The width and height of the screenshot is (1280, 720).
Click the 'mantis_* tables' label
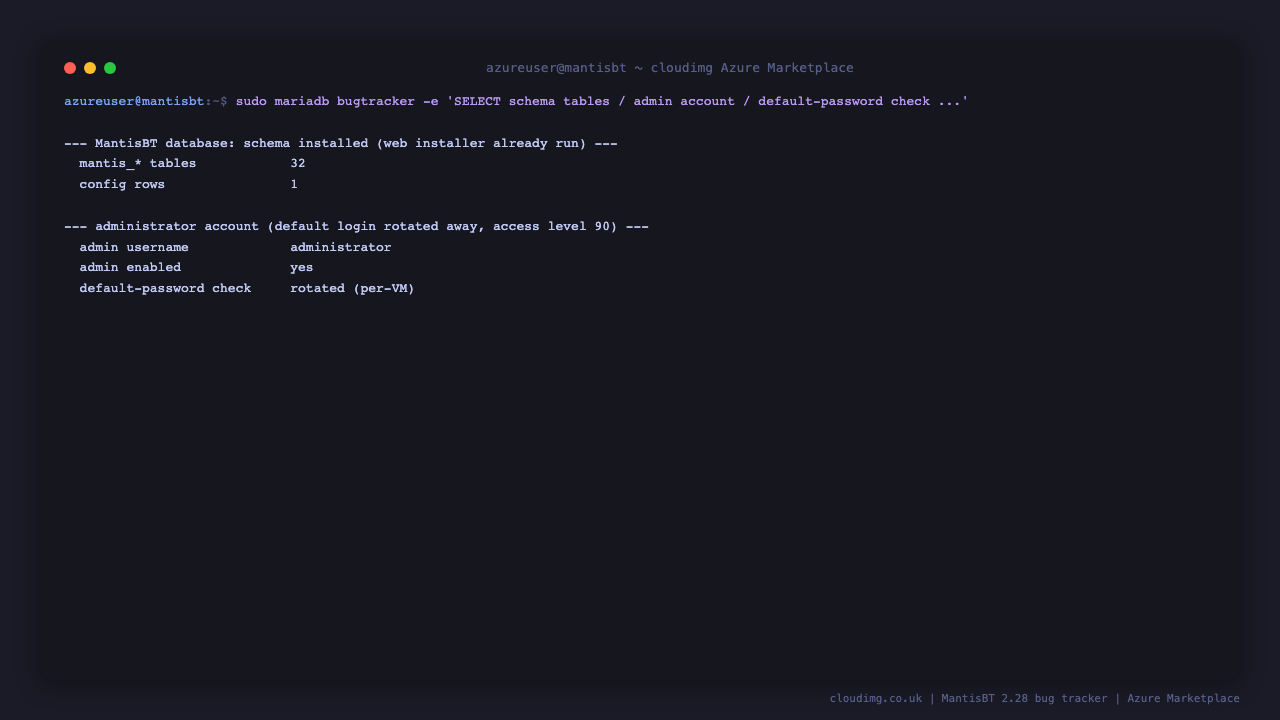pos(138,163)
